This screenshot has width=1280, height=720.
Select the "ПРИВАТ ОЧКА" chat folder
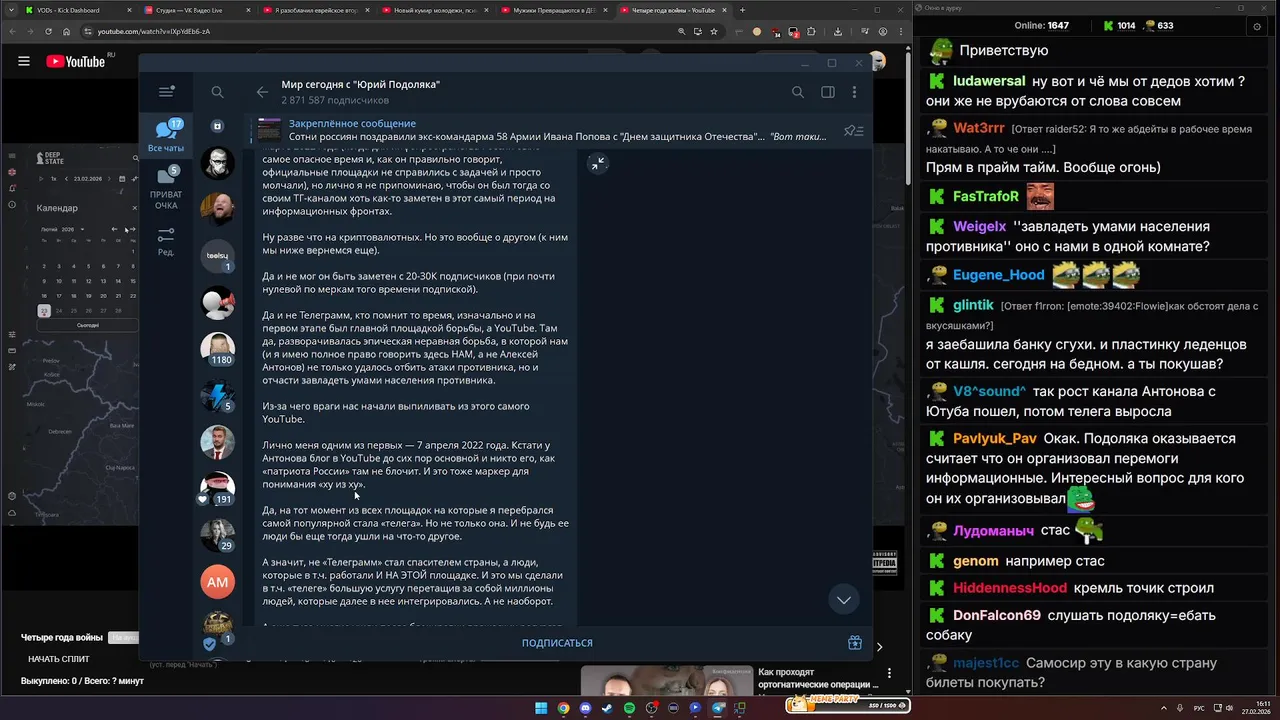(x=166, y=189)
